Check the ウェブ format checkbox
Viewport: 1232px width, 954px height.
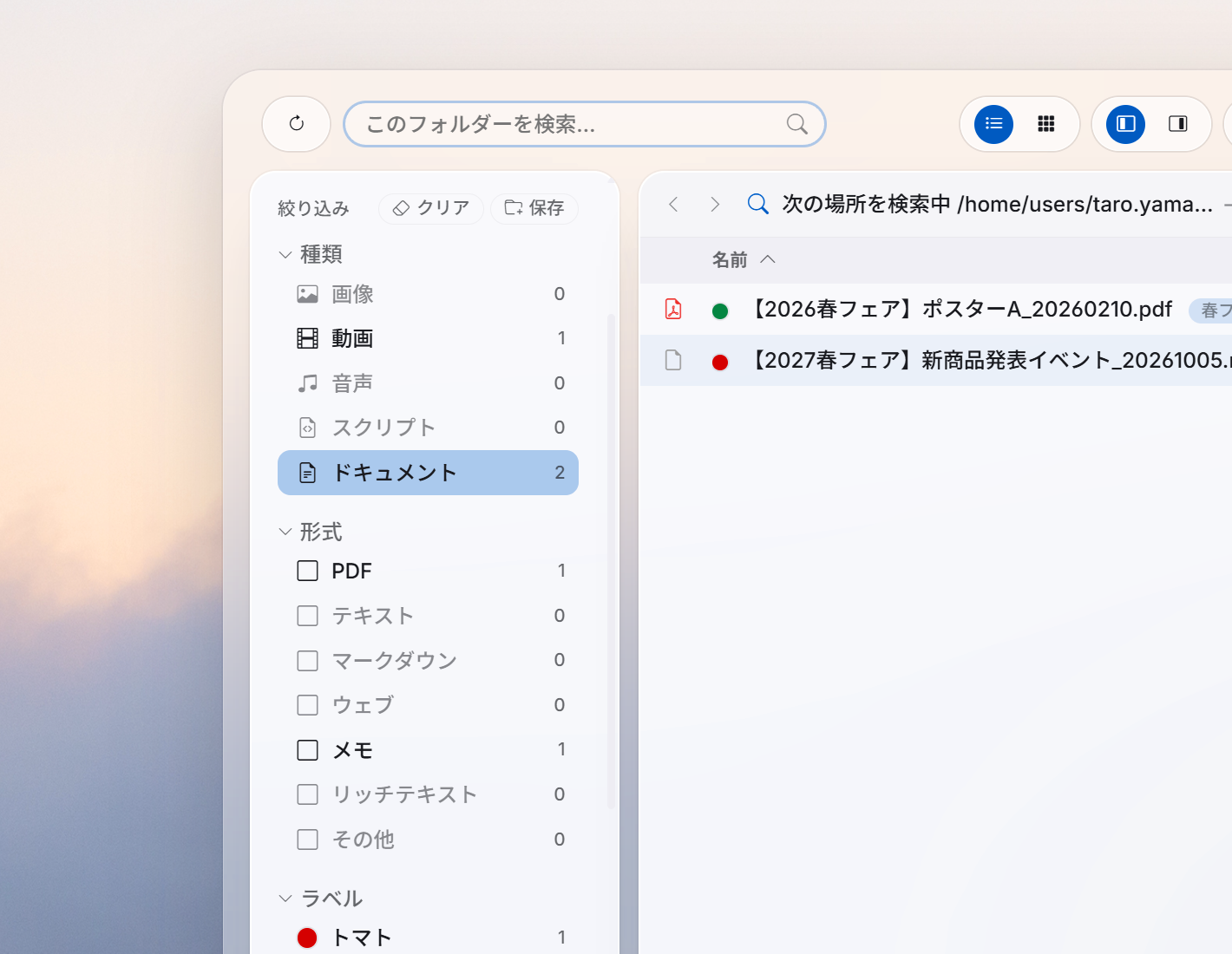(308, 705)
